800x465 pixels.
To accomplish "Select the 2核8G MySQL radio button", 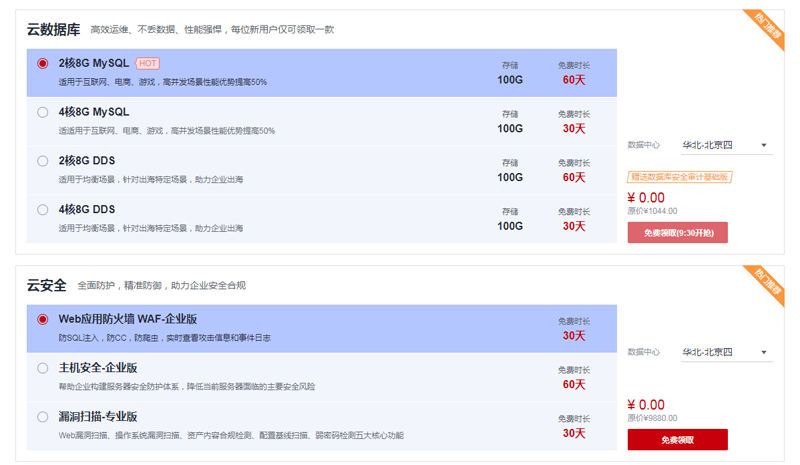I will (x=42, y=63).
